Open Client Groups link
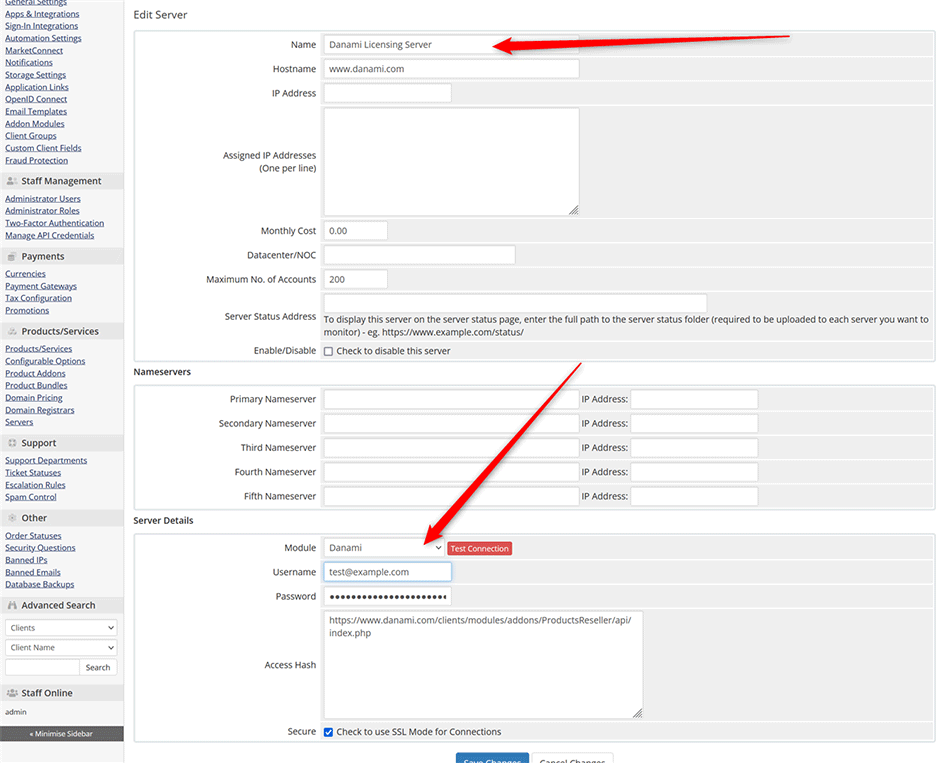 click(x=31, y=135)
